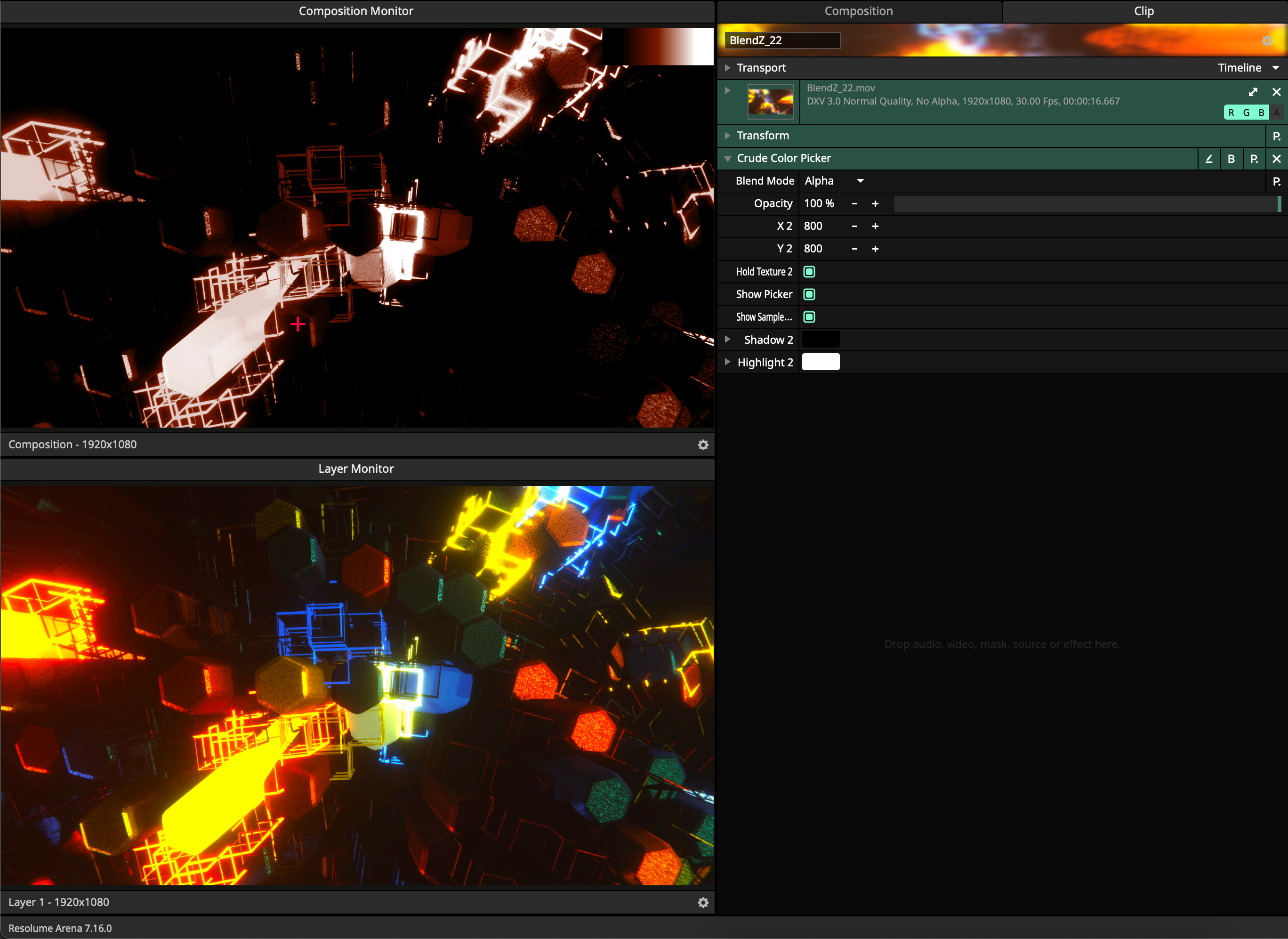
Task: Bypass the Crude Color Picker effect
Action: click(1231, 159)
